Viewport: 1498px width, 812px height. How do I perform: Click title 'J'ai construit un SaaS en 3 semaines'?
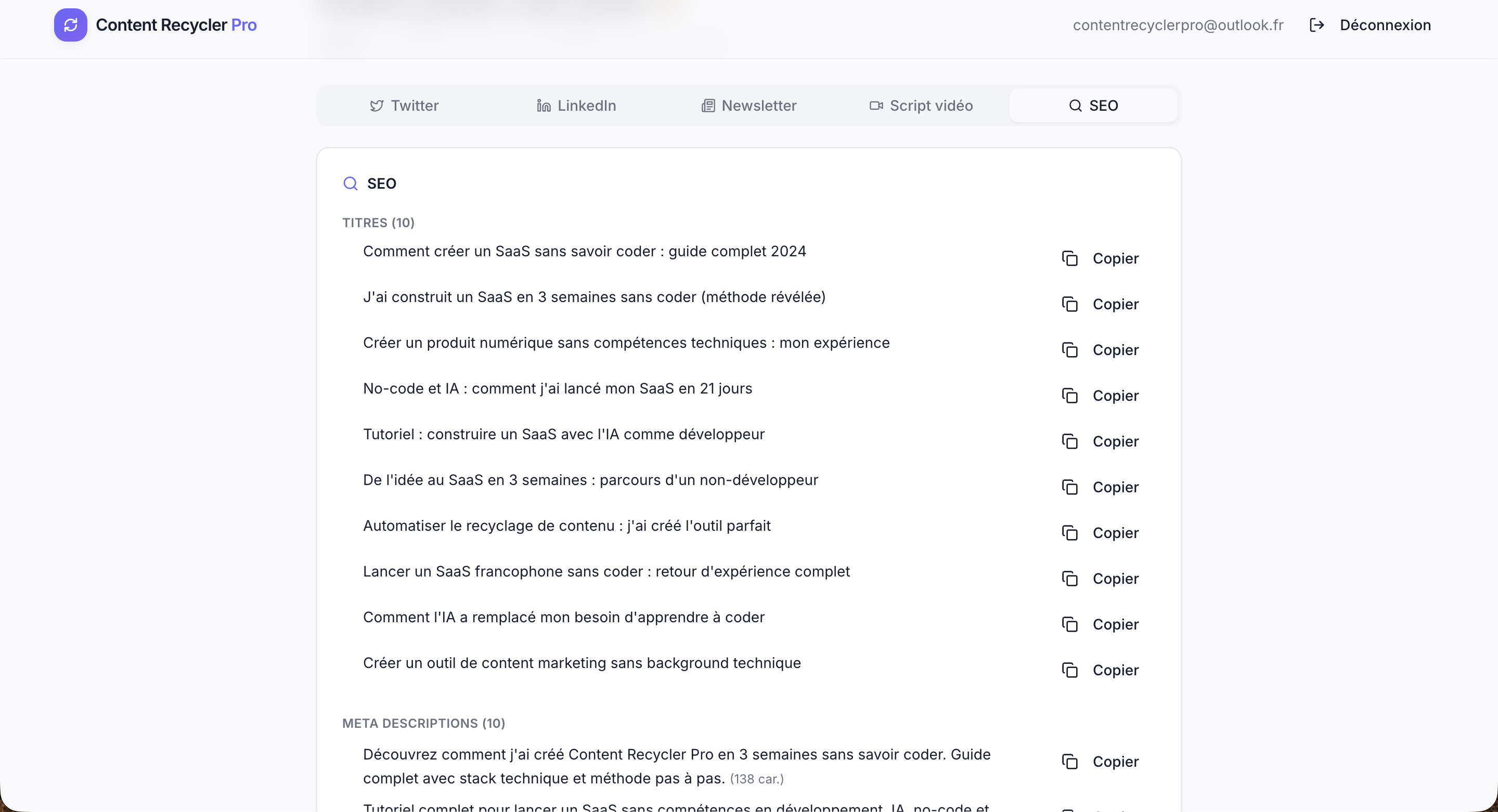(x=595, y=297)
